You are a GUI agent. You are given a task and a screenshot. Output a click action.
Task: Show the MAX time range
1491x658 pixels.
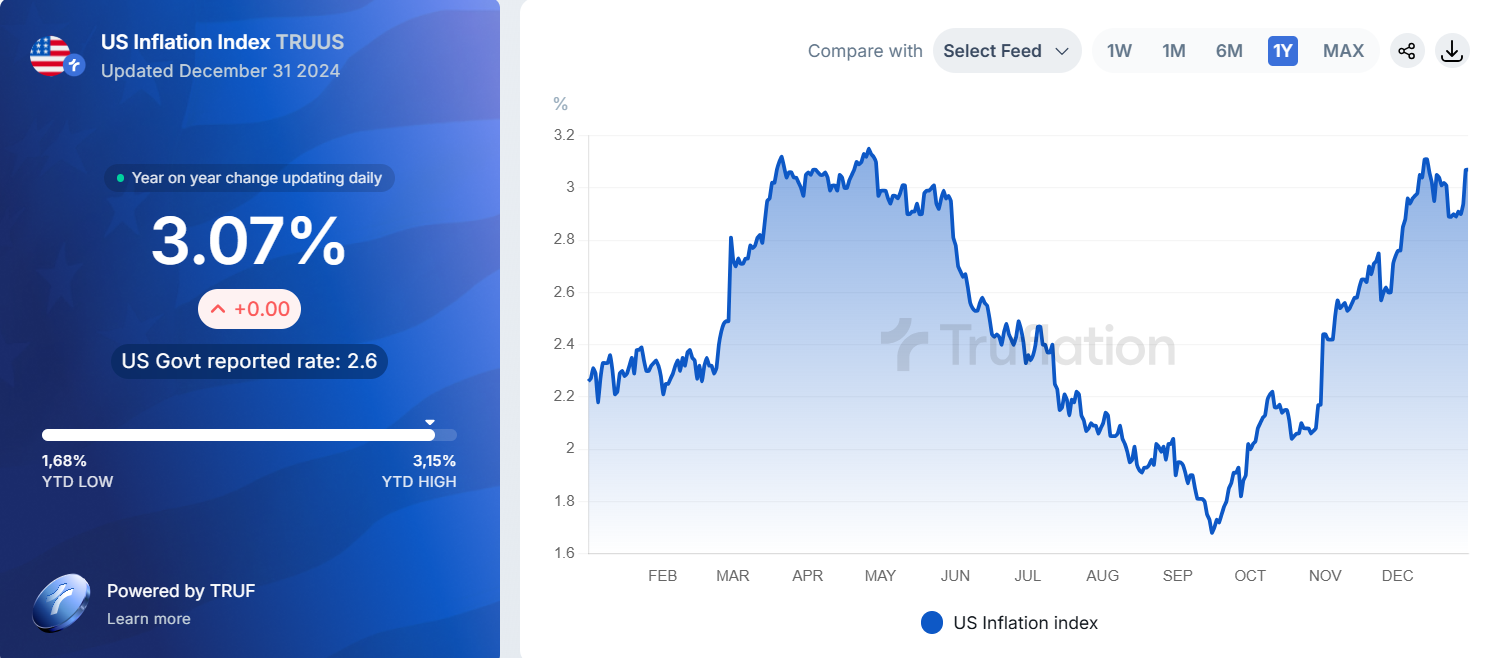[1343, 51]
